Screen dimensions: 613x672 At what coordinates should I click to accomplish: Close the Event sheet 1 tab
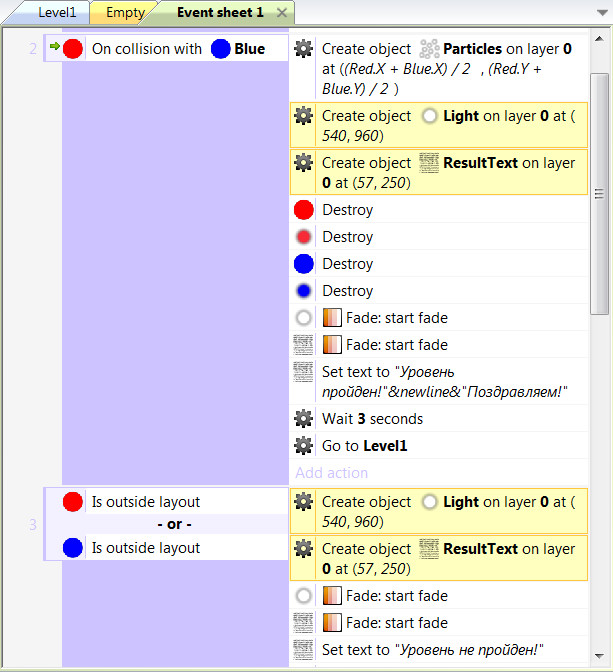[282, 13]
